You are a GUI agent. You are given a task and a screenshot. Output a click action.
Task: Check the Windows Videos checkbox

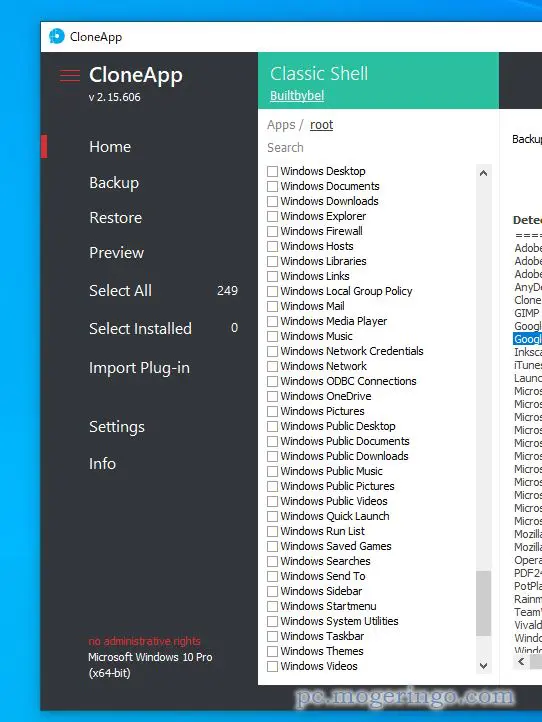point(273,666)
